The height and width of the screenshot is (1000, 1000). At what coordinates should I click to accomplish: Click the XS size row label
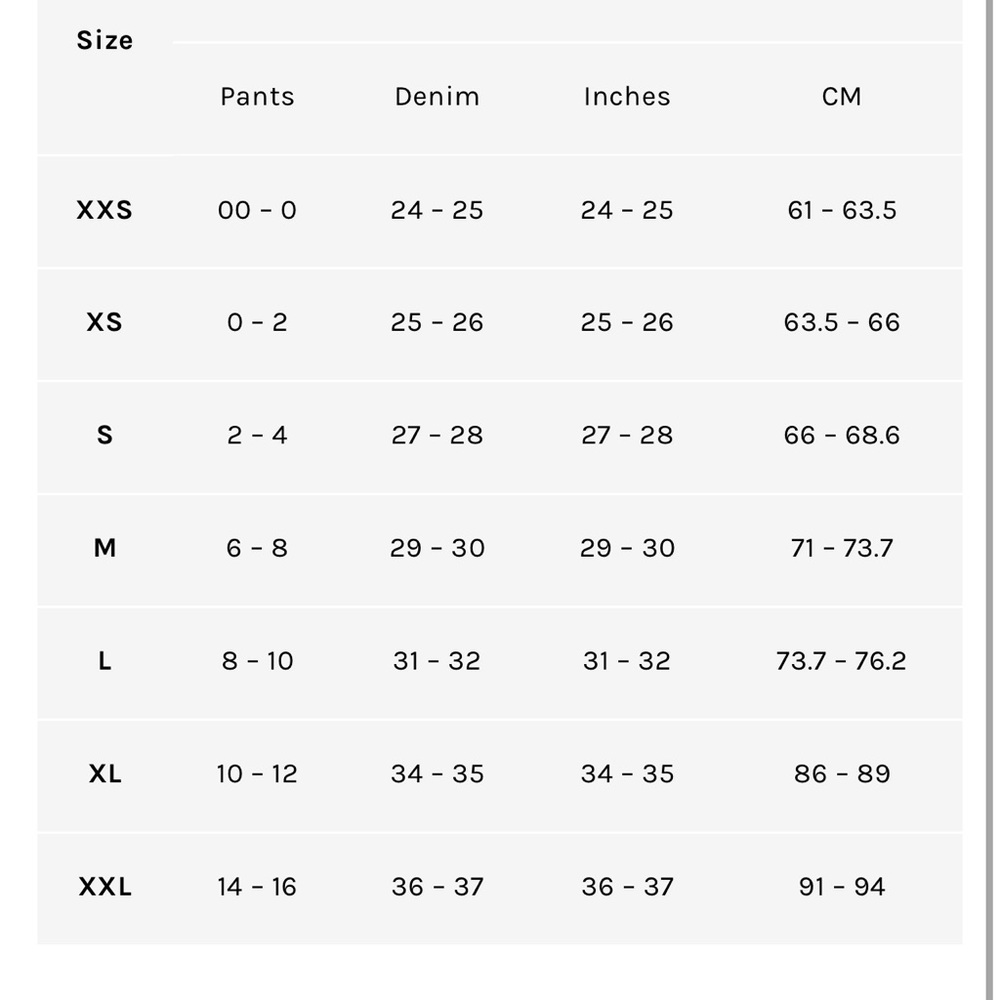pyautogui.click(x=104, y=322)
